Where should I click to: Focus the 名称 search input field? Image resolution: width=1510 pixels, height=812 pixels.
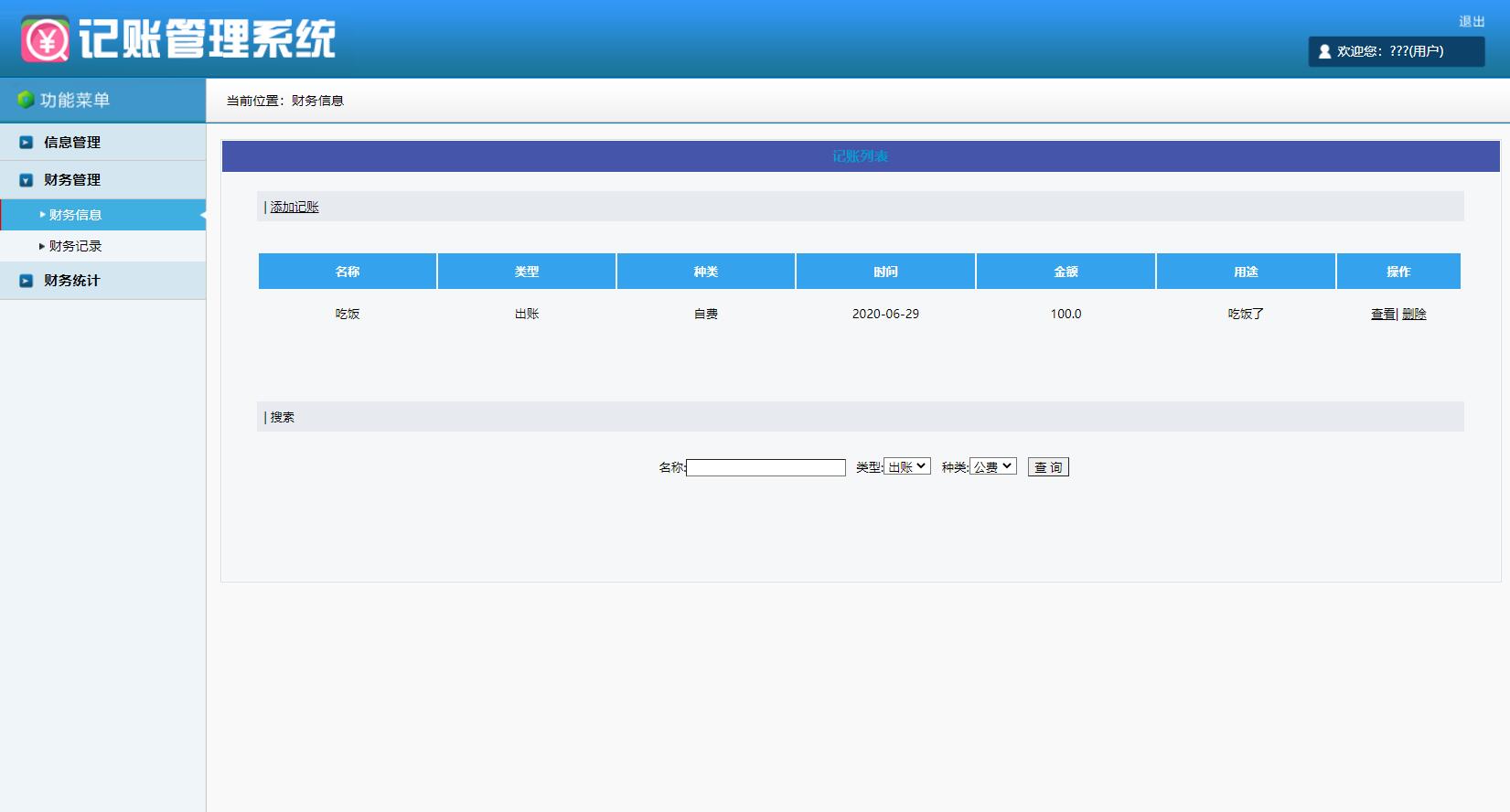tap(766, 467)
